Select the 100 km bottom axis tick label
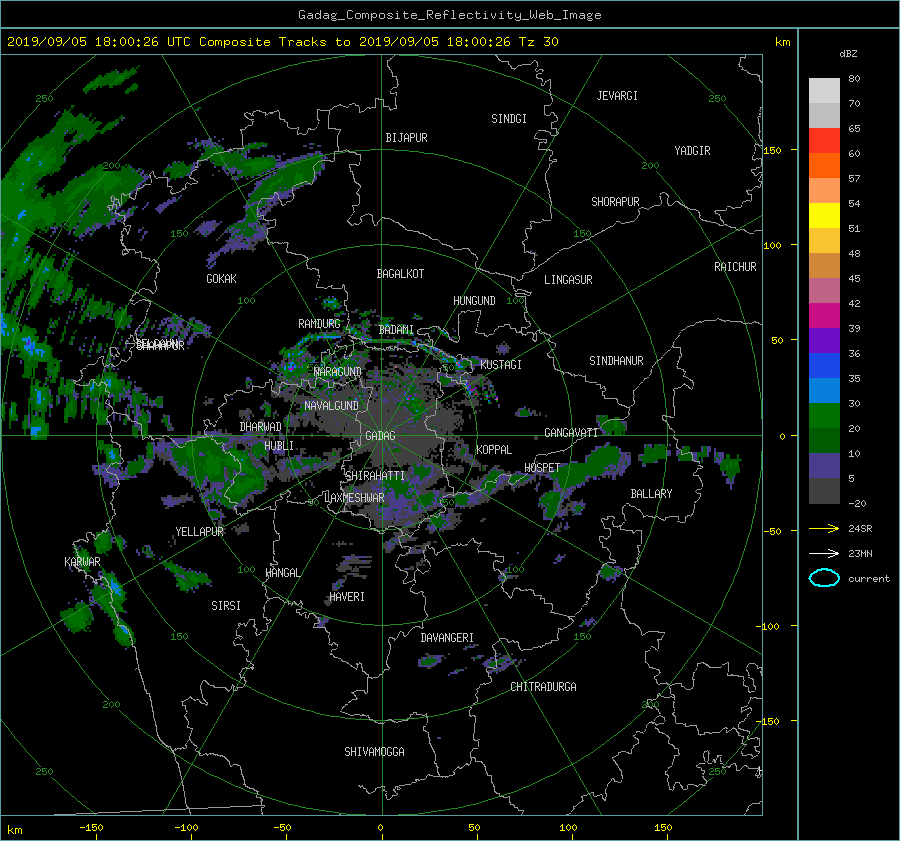 click(568, 827)
